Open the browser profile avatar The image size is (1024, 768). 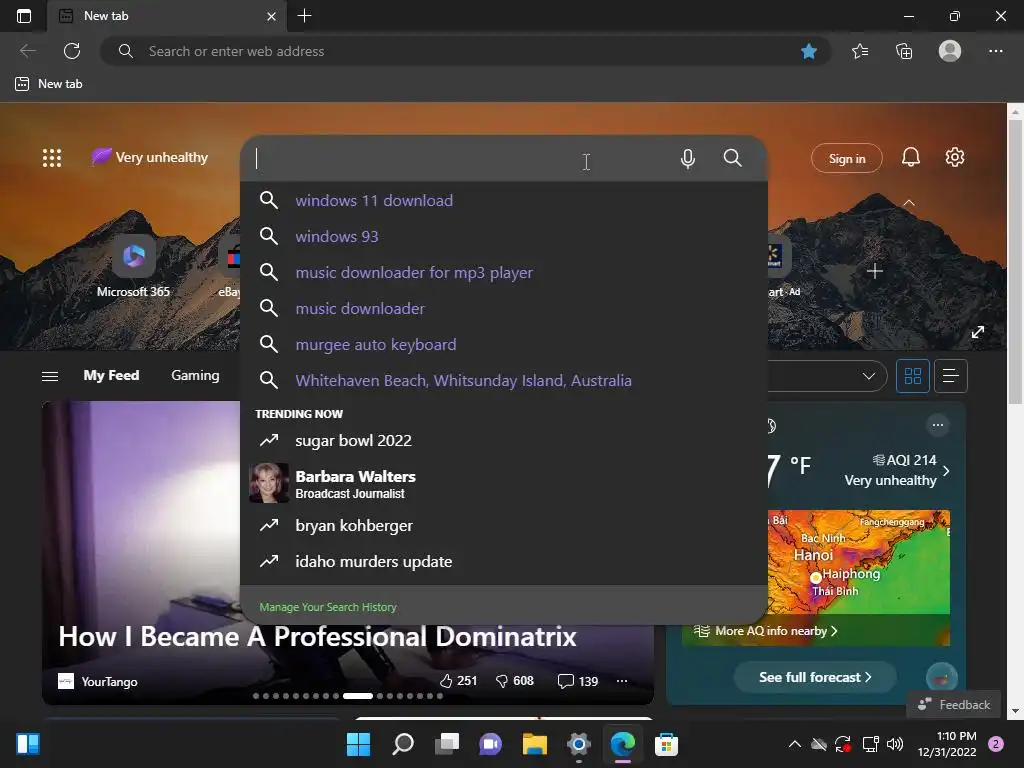click(x=950, y=51)
